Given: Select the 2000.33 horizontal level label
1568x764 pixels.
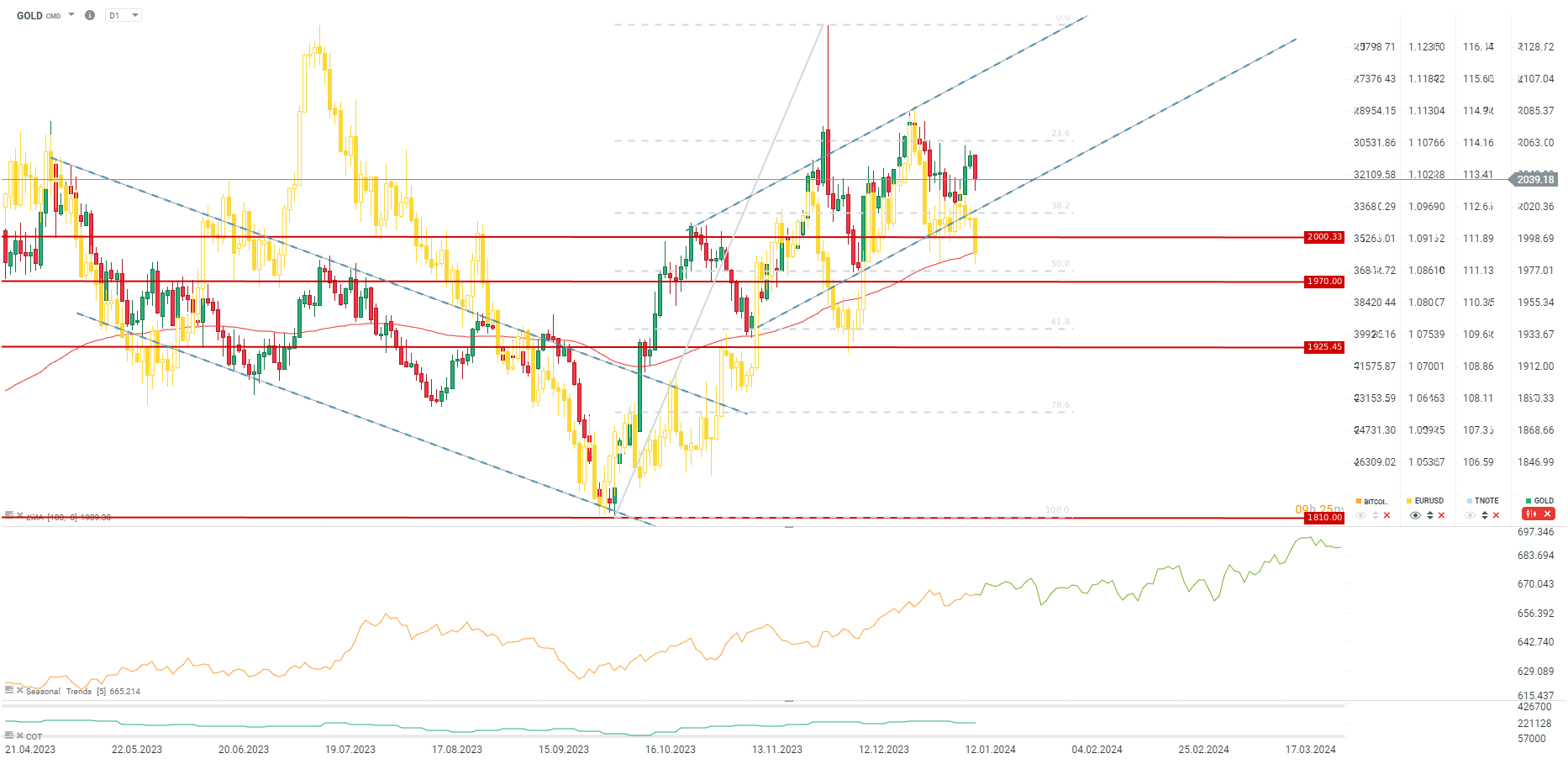Looking at the screenshot, I should 1324,237.
